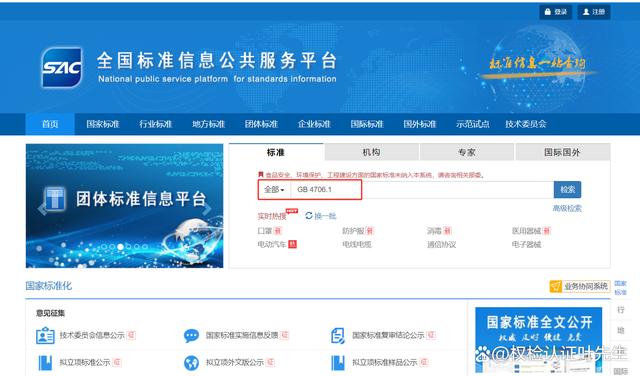Open the 全部 search scope dropdown

(274, 189)
